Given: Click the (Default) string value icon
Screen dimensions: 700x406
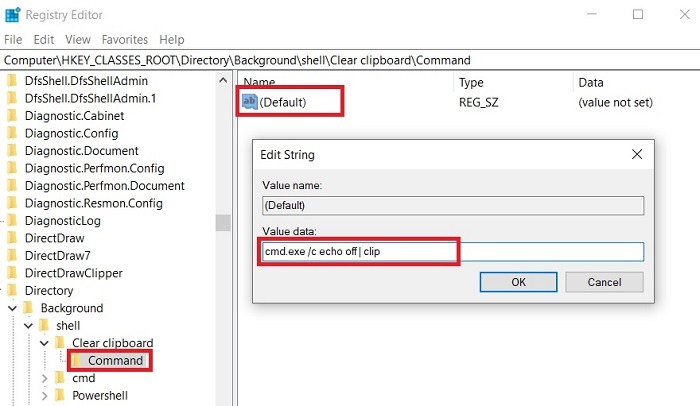Looking at the screenshot, I should (x=250, y=102).
